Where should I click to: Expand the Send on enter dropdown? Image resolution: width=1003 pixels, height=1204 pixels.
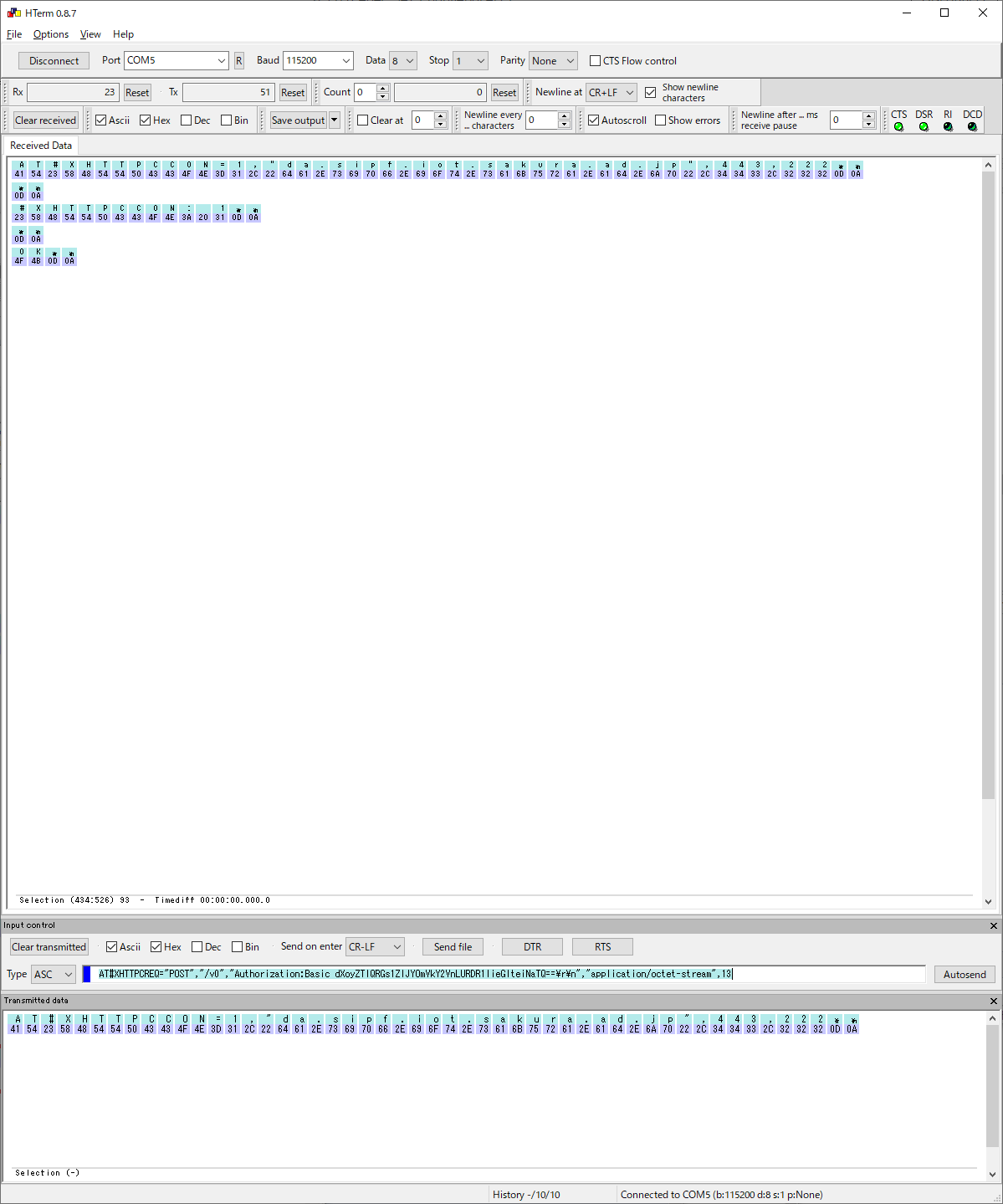[397, 947]
